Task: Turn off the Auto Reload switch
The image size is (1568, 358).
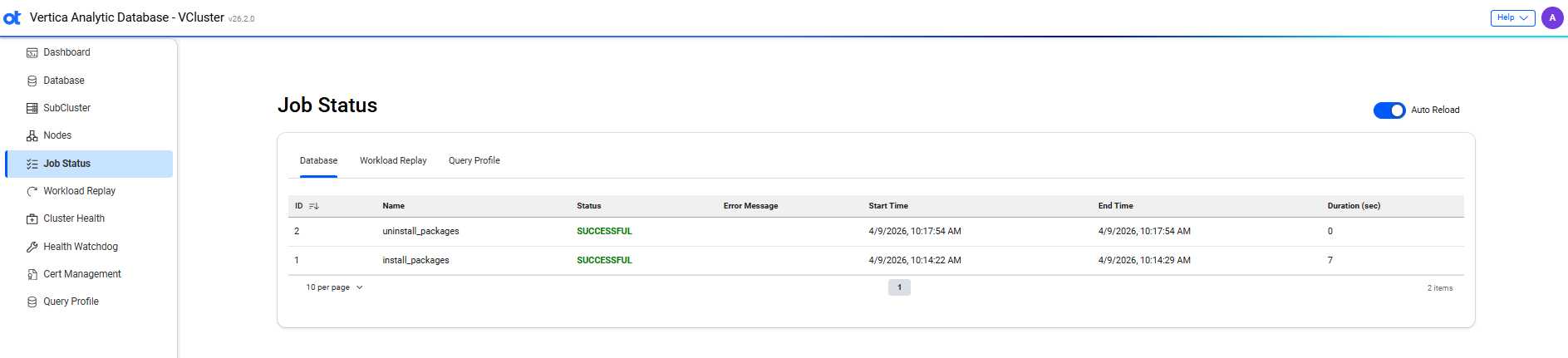Action: coord(1389,110)
